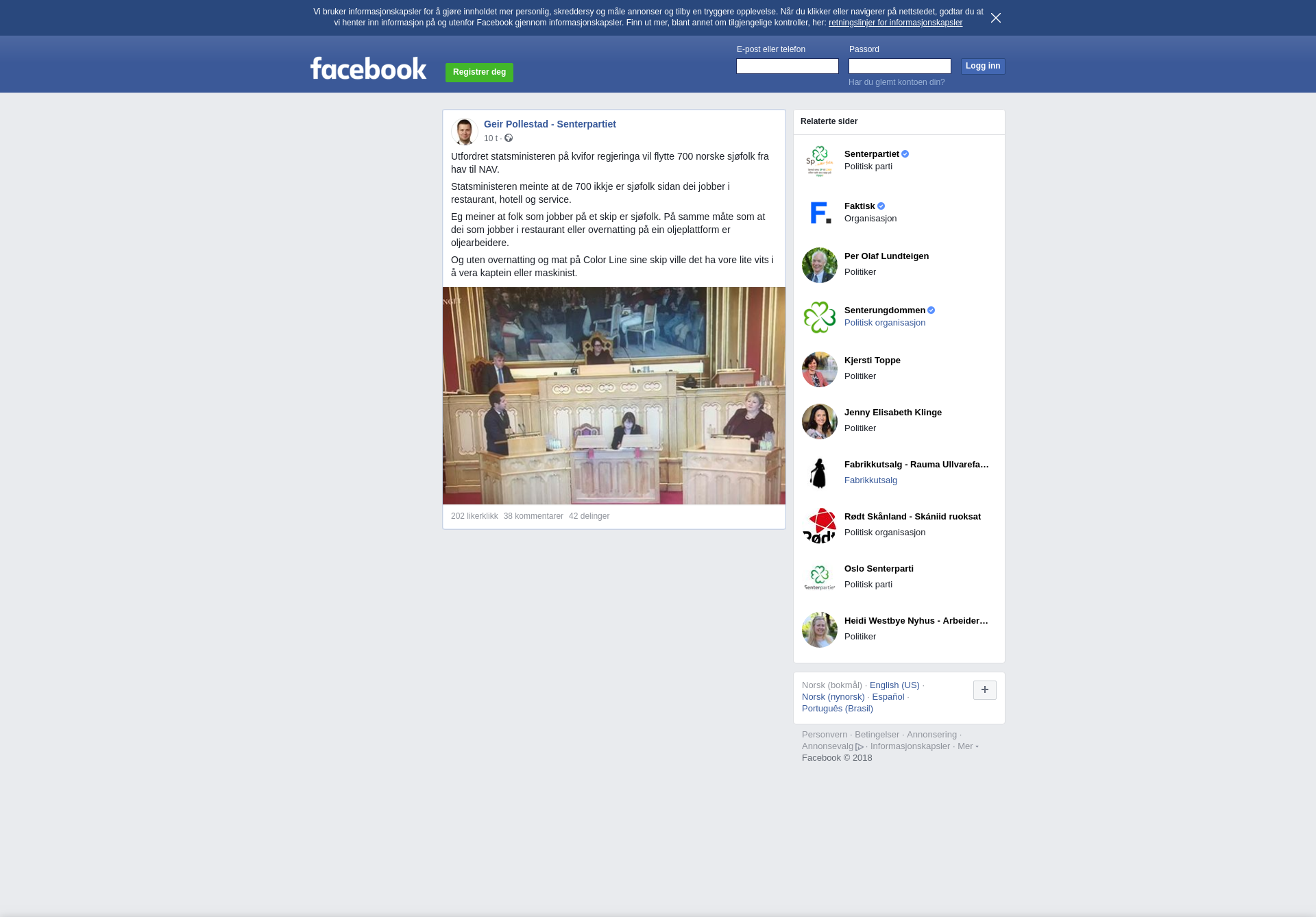The width and height of the screenshot is (1316, 917).
Task: Click the Registrer deg button
Action: (x=479, y=72)
